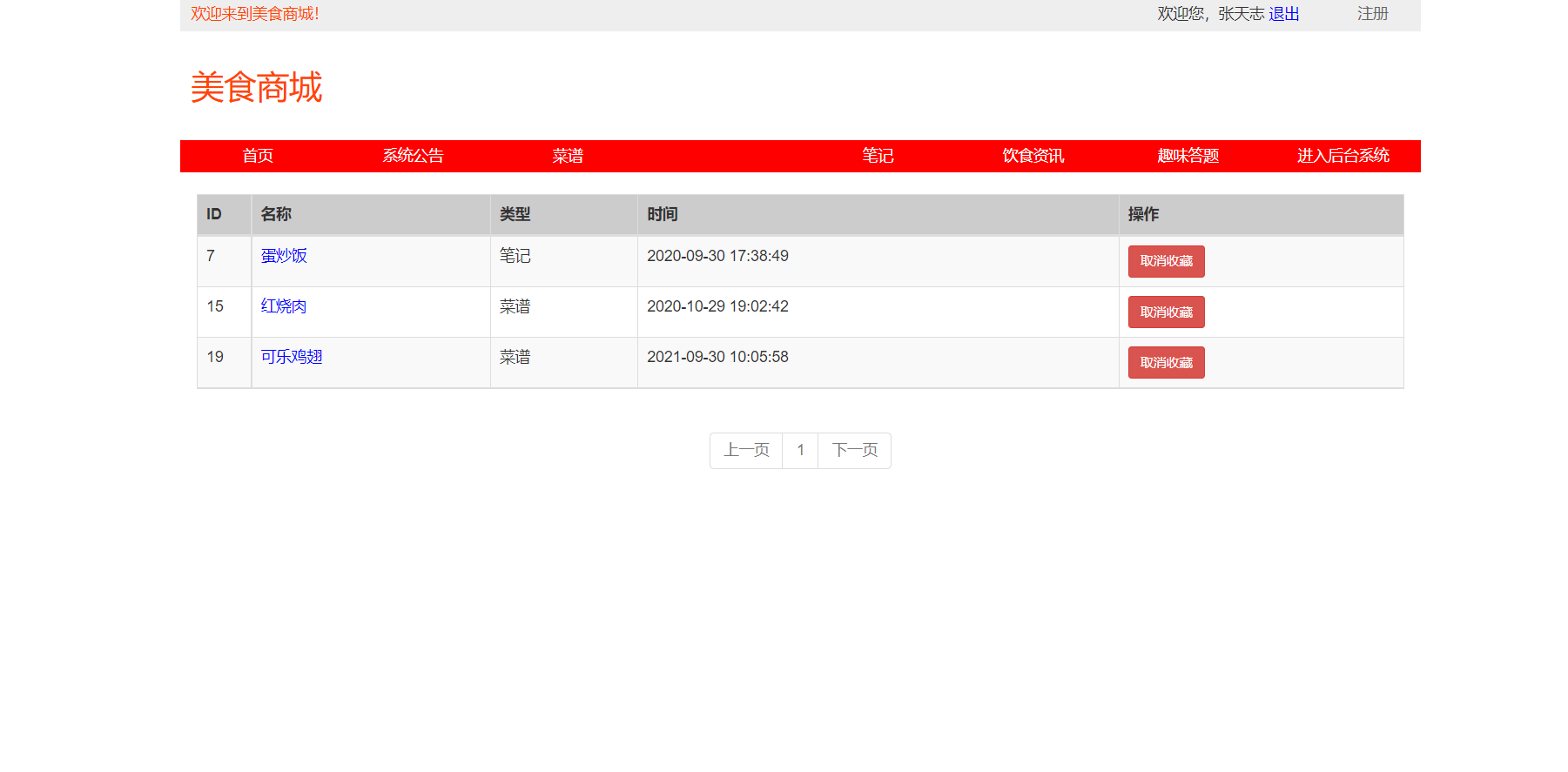The width and height of the screenshot is (1568, 772).
Task: Click the 美食商城 site logo title
Action: pyautogui.click(x=256, y=88)
